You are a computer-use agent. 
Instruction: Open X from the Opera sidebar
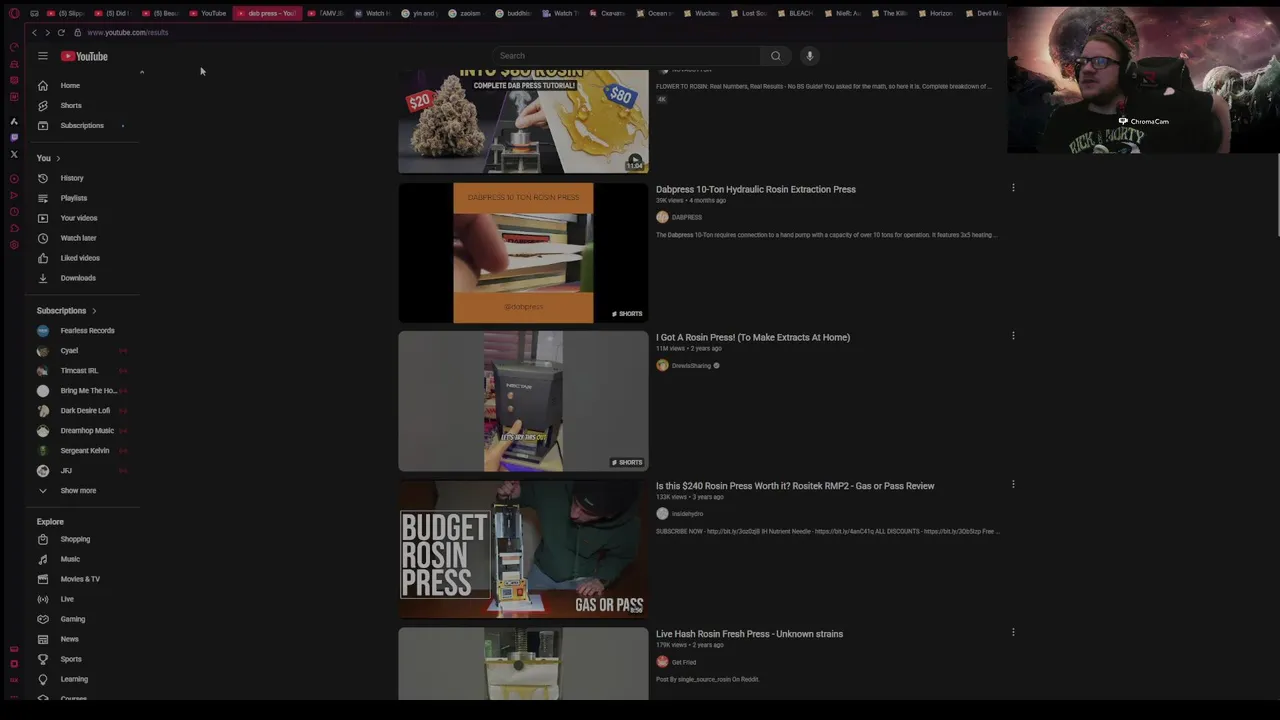(x=14, y=154)
